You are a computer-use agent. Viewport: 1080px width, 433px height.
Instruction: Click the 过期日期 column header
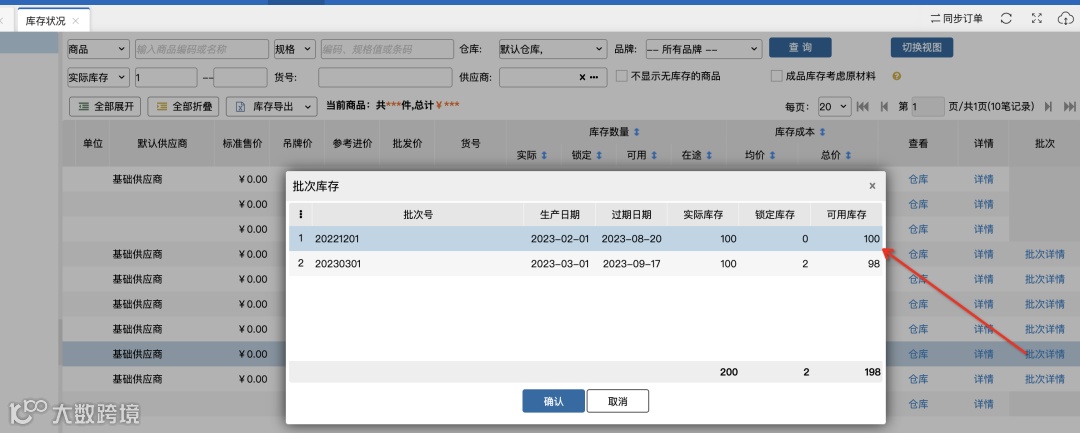tap(632, 215)
